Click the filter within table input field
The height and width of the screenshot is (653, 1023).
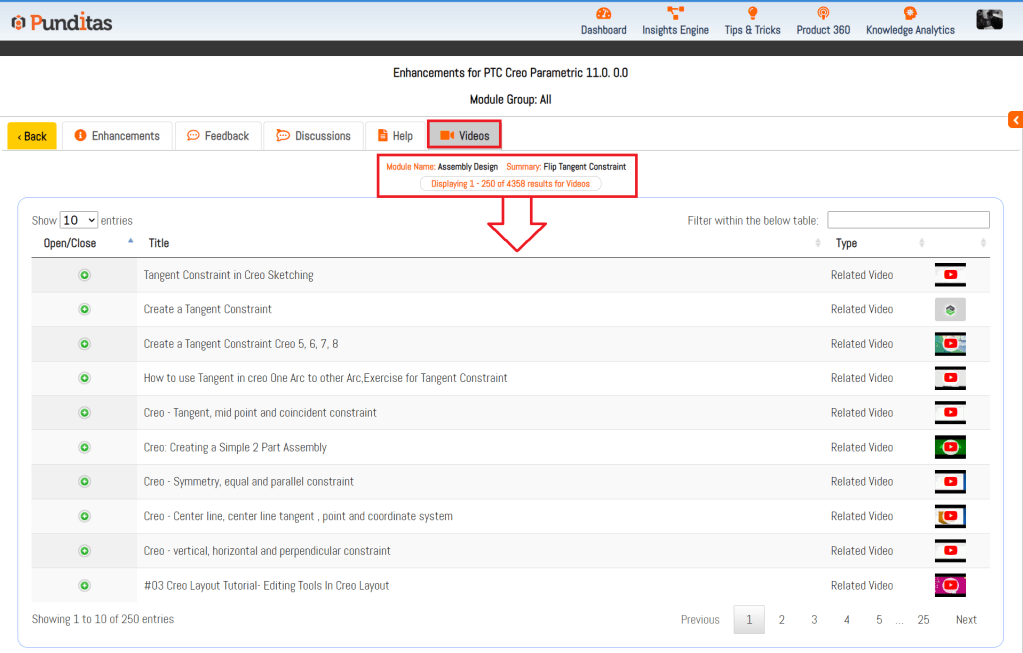pyautogui.click(x=908, y=220)
